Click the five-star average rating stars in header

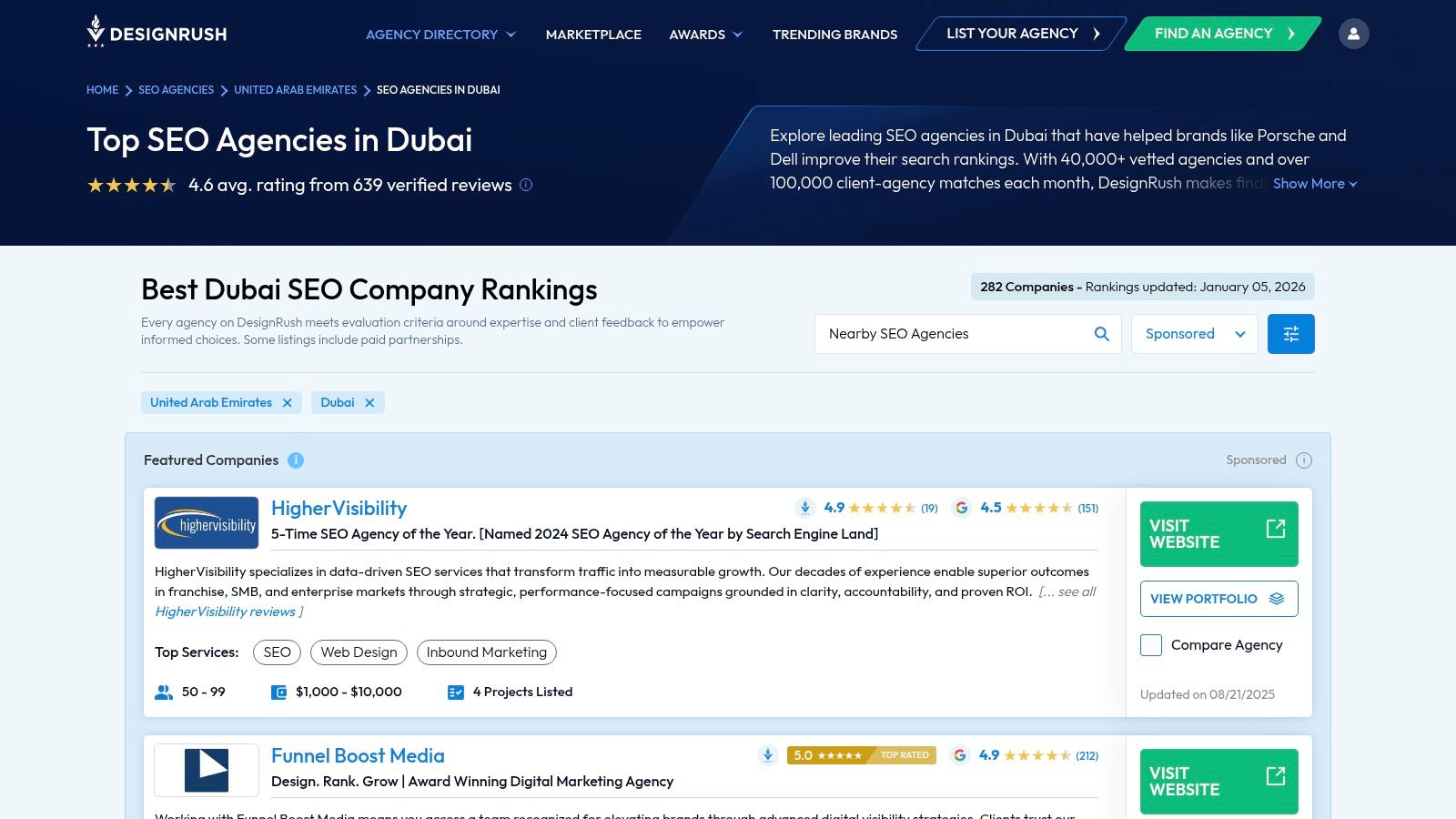[x=132, y=186]
